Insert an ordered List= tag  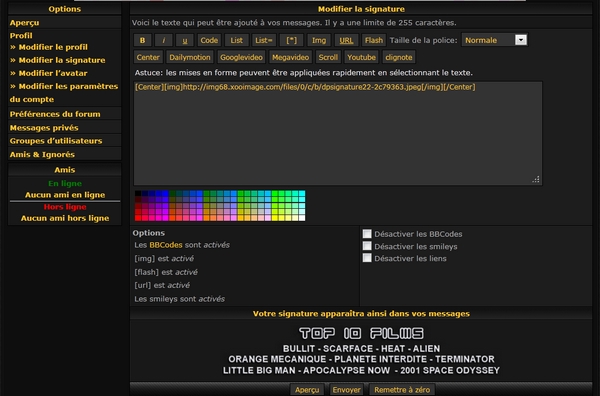(263, 40)
